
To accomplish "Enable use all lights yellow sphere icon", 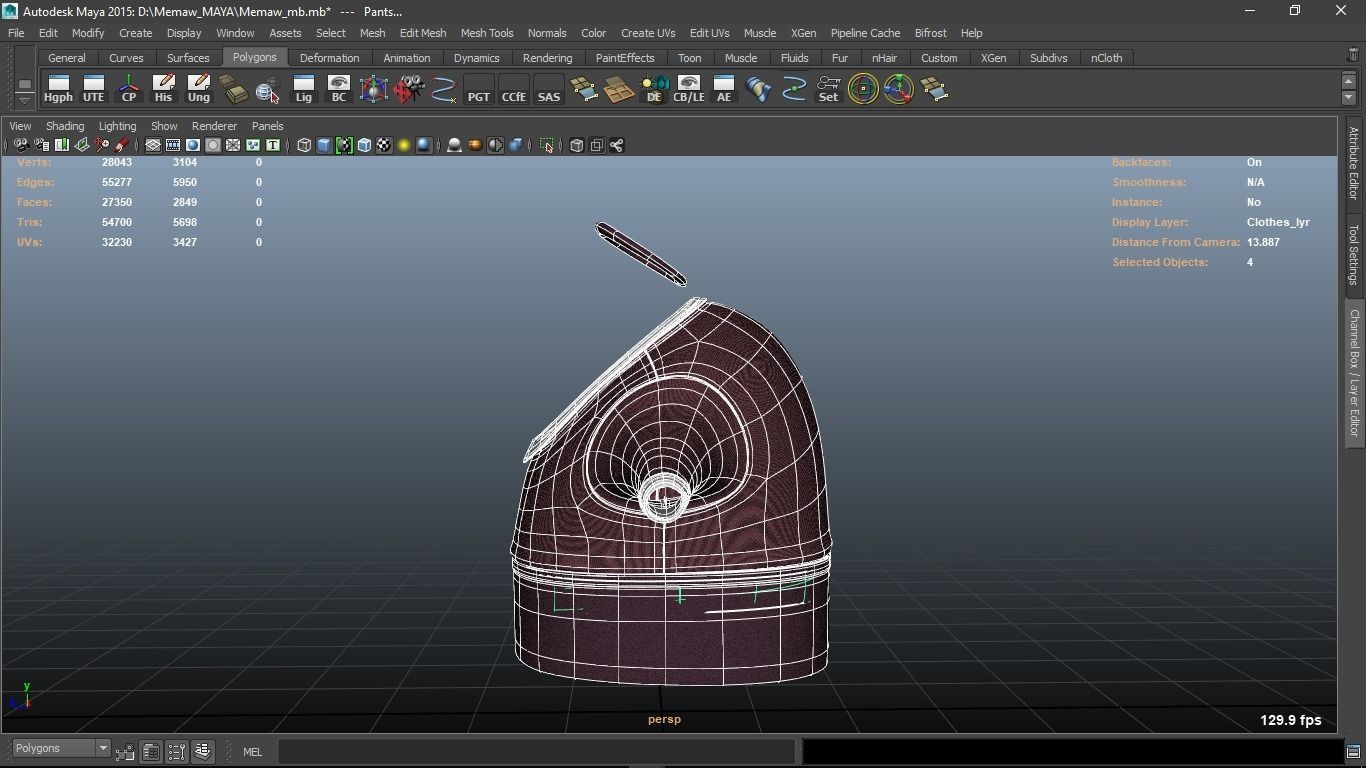I will (404, 146).
